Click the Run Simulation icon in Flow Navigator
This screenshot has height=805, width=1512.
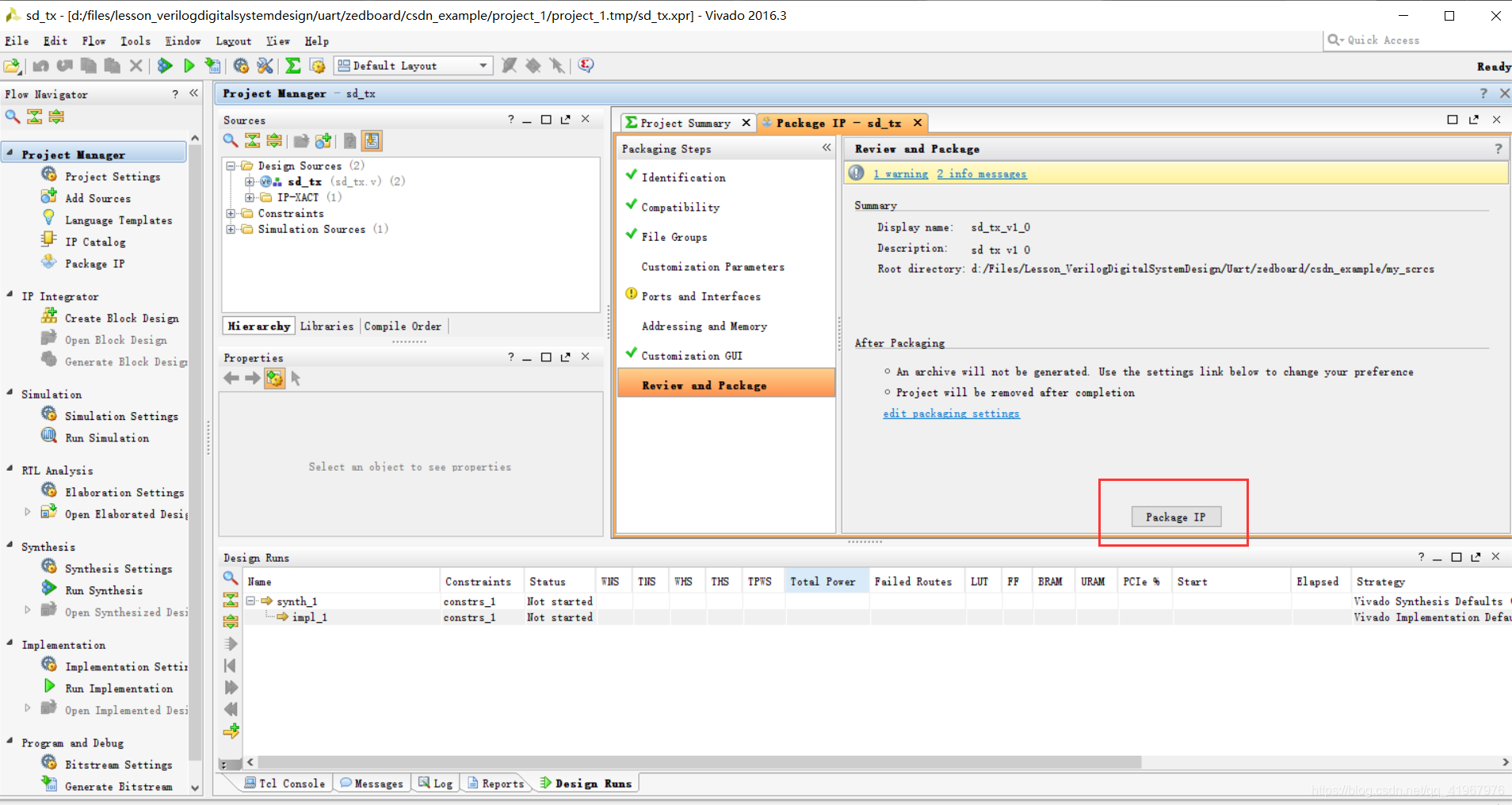[49, 437]
